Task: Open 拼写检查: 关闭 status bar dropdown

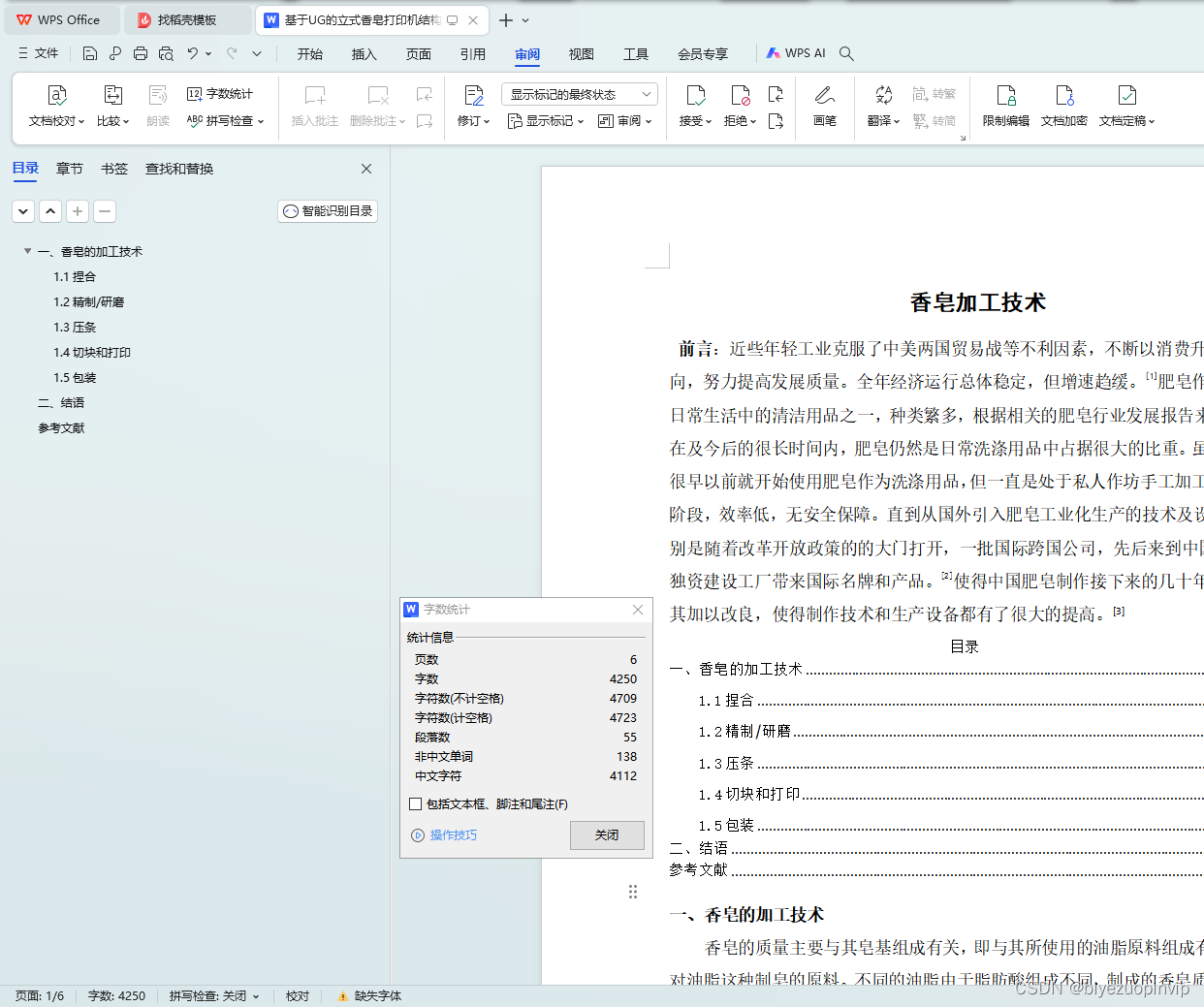Action: click(x=214, y=995)
